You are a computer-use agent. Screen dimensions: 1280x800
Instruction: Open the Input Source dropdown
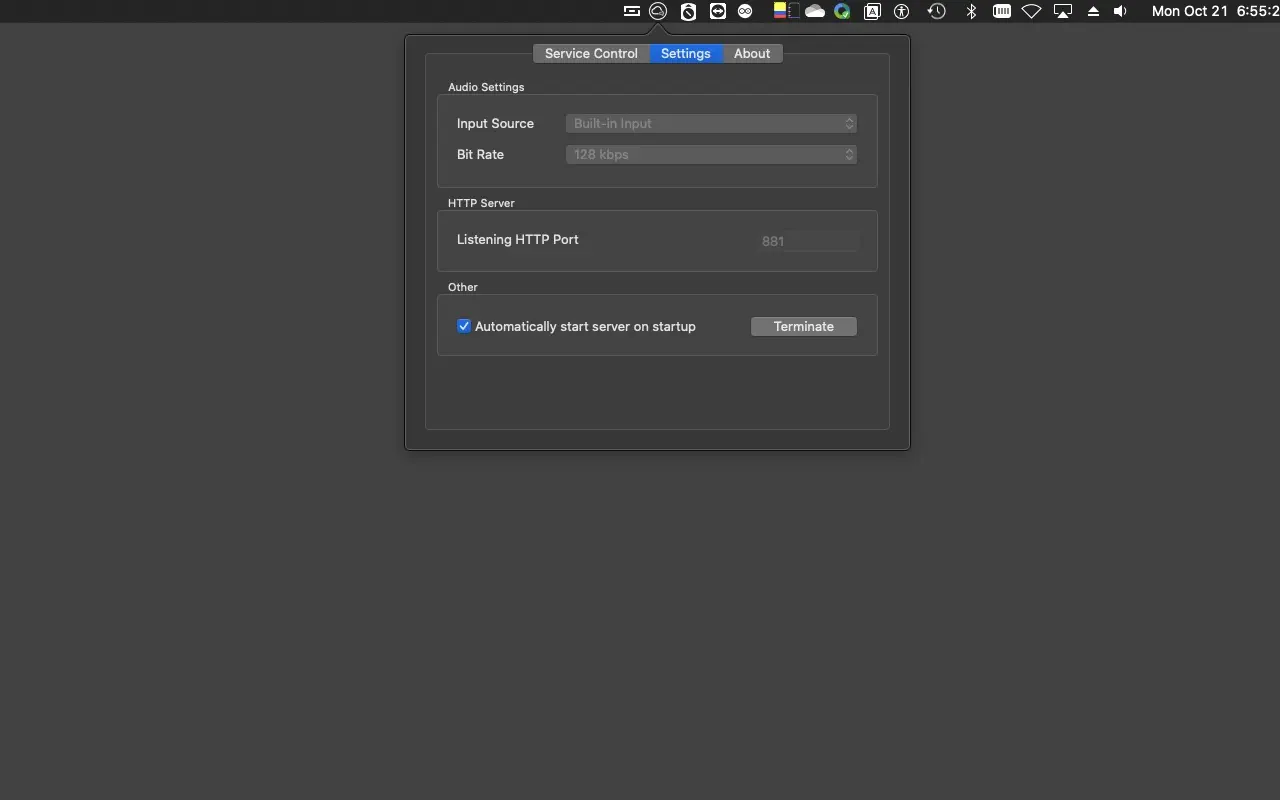(711, 123)
